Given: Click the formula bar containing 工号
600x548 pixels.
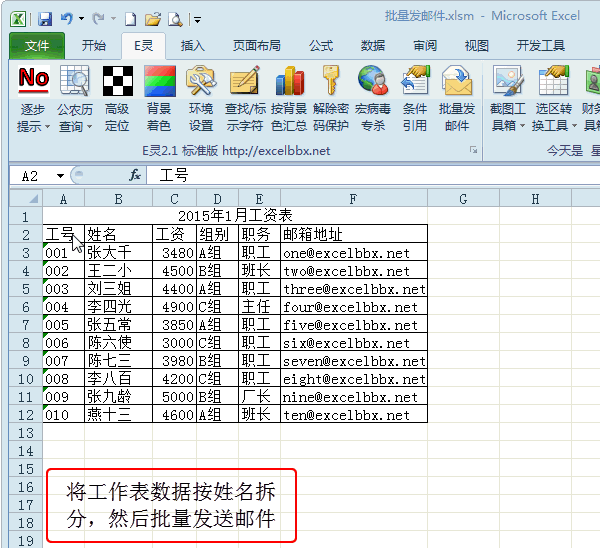Looking at the screenshot, I should pyautogui.click(x=373, y=176).
